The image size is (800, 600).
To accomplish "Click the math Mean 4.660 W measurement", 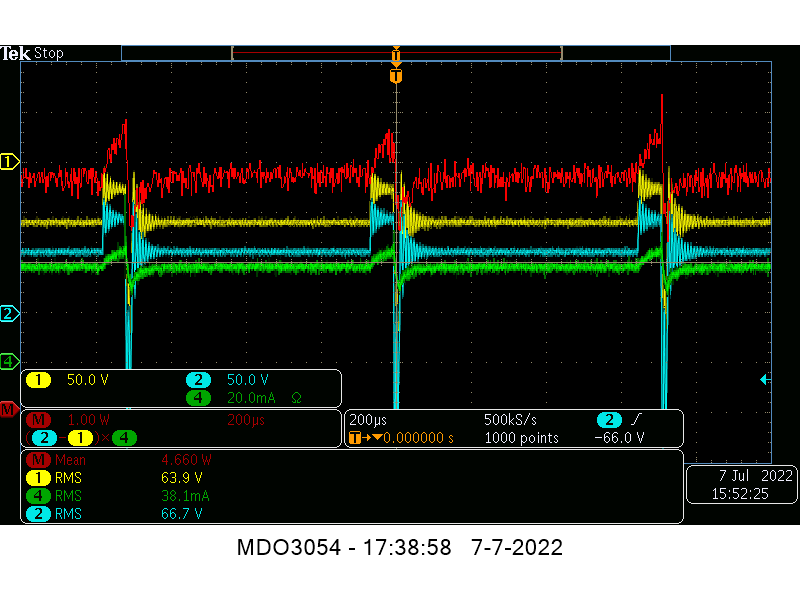I will click(x=187, y=460).
